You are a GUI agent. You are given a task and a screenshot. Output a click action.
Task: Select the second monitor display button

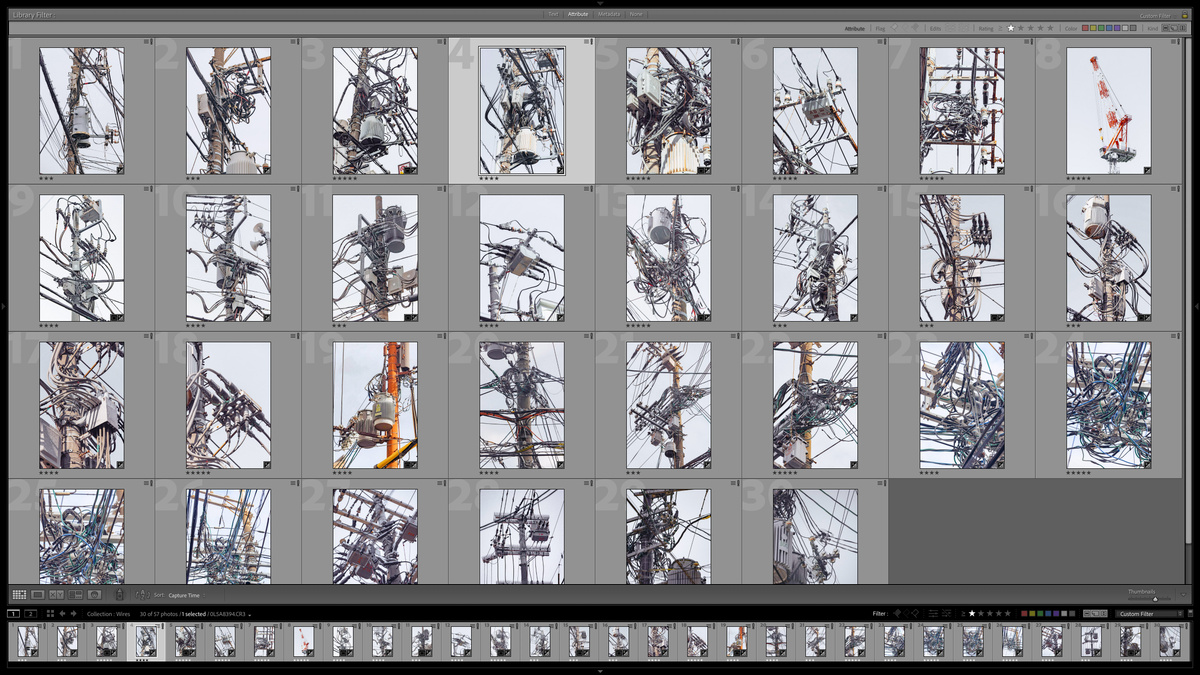tap(31, 614)
